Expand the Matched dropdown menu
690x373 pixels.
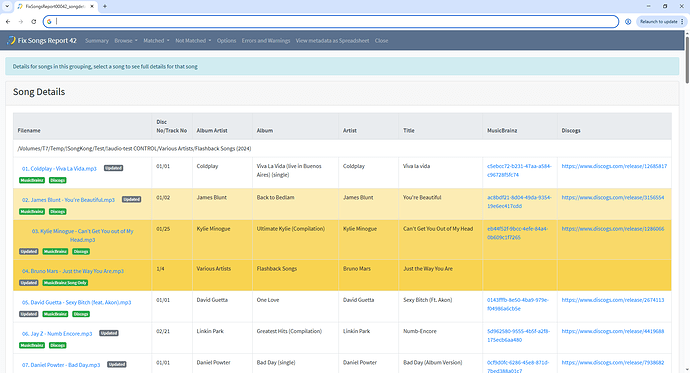[x=156, y=40]
